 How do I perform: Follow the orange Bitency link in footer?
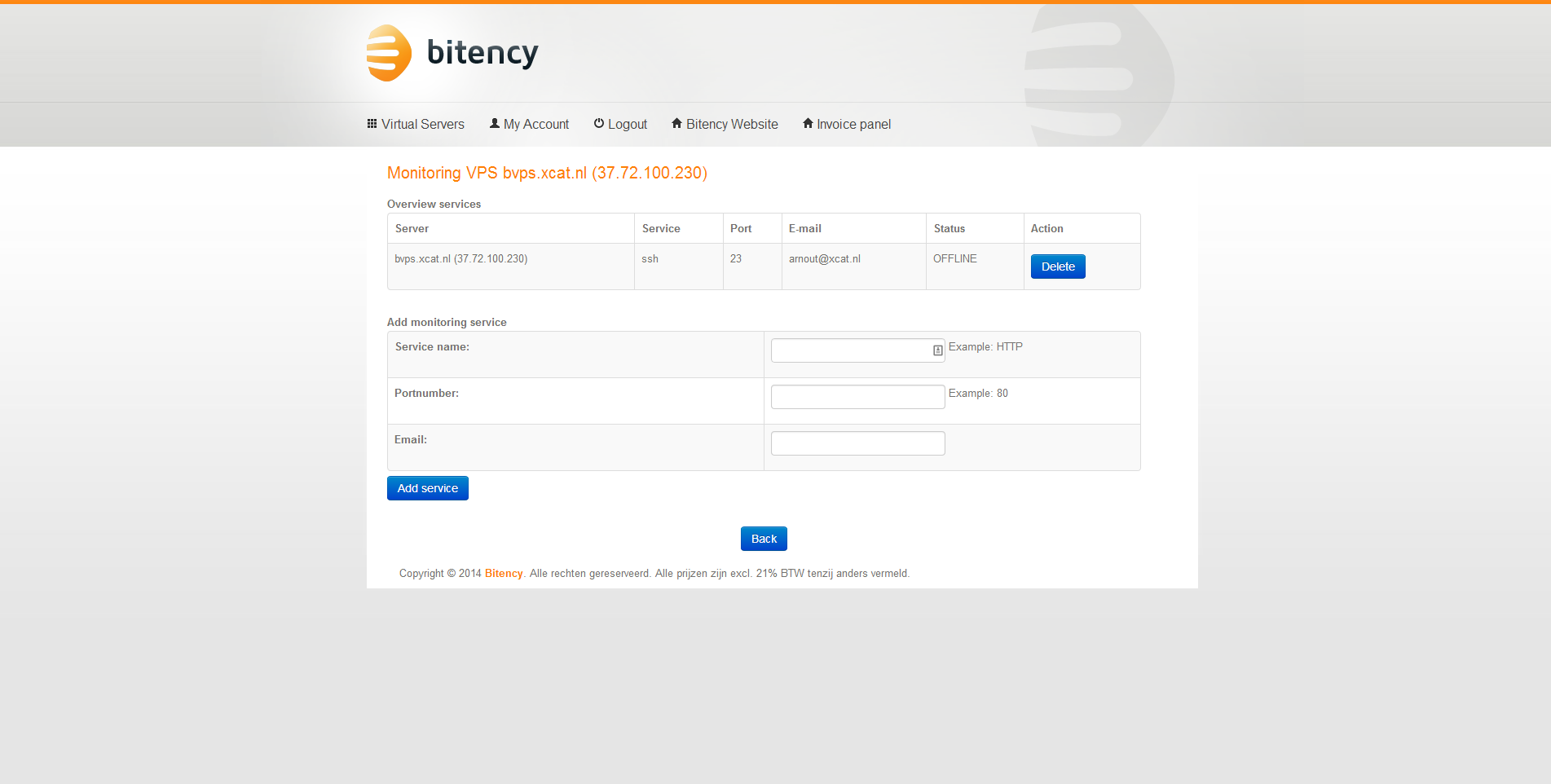[x=503, y=574]
